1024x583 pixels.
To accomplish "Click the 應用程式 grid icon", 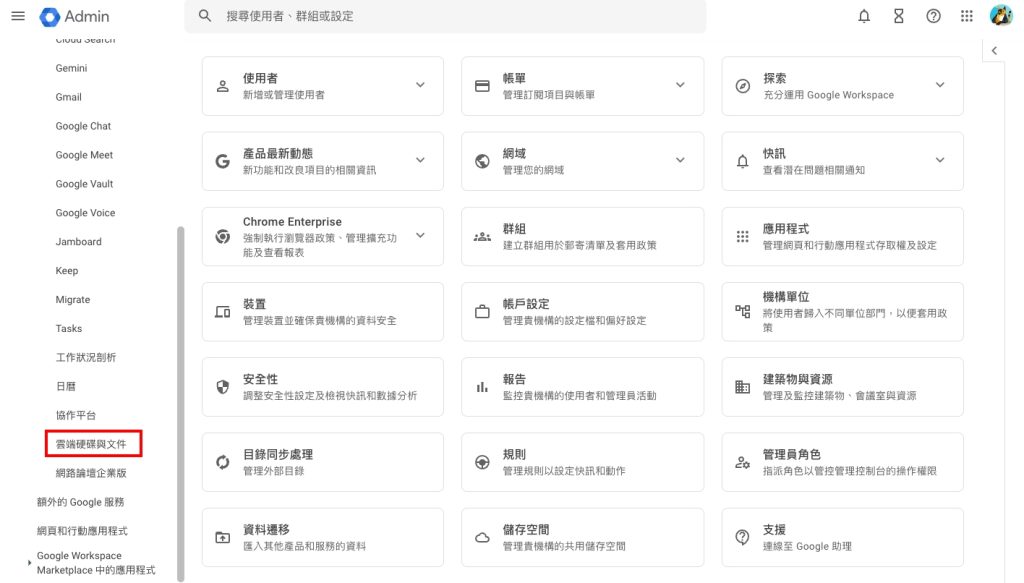I will 743,236.
